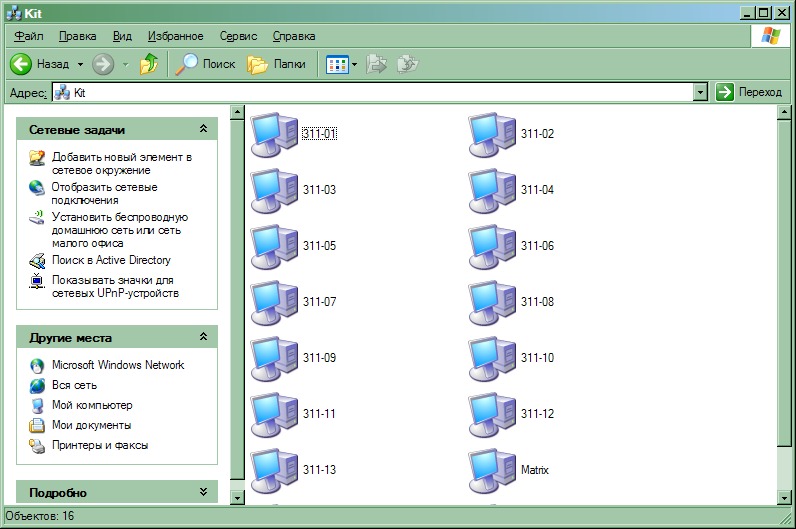Select the 311-12 computer icon
The width and height of the screenshot is (796, 529).
[492, 414]
